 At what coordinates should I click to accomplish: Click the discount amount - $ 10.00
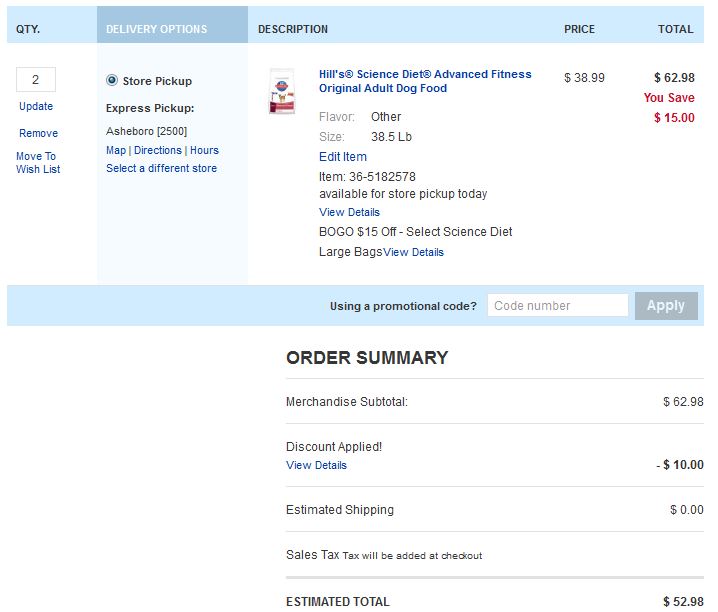click(680, 465)
